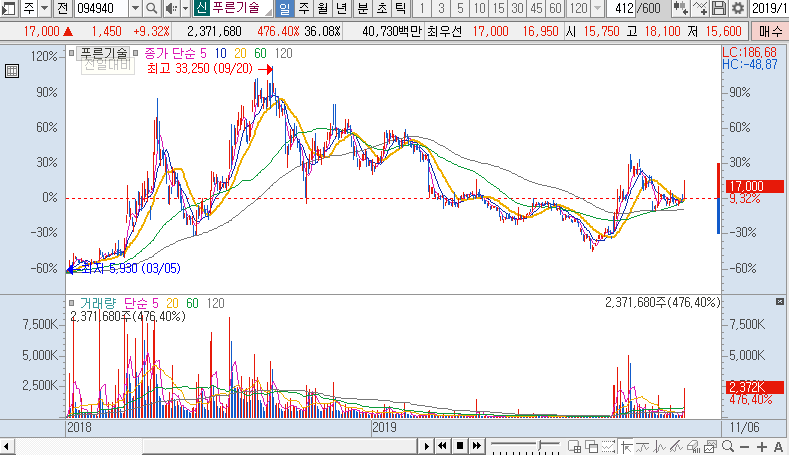789x455 pixels.
Task: Click the rewind playback button
Action: [443, 446]
